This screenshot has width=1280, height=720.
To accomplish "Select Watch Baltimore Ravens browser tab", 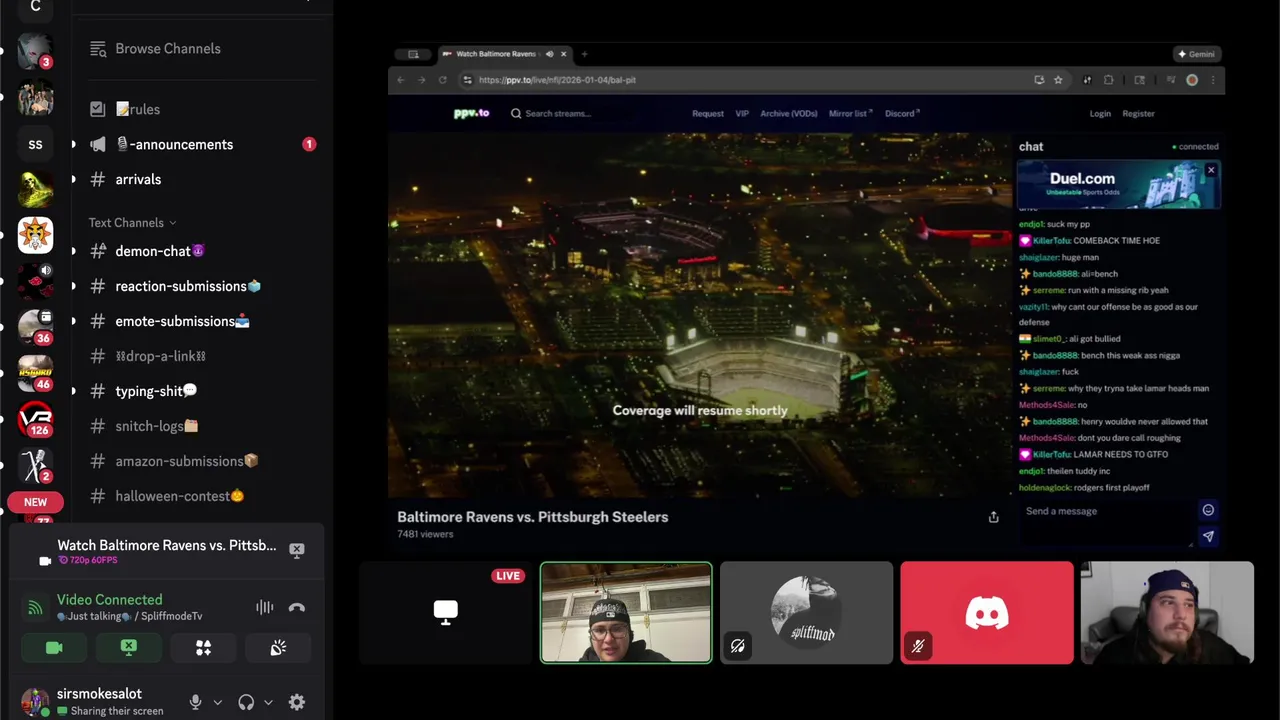I will point(505,54).
